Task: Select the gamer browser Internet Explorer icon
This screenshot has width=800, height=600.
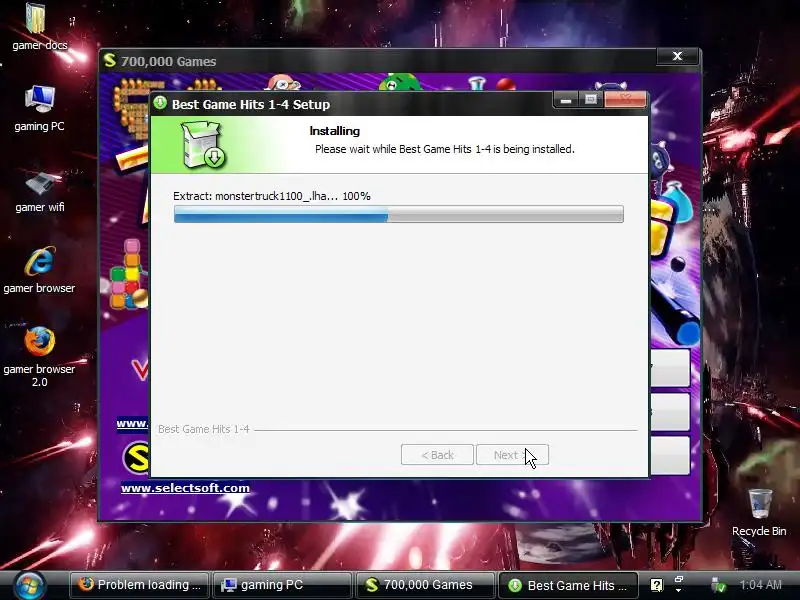Action: [39, 270]
